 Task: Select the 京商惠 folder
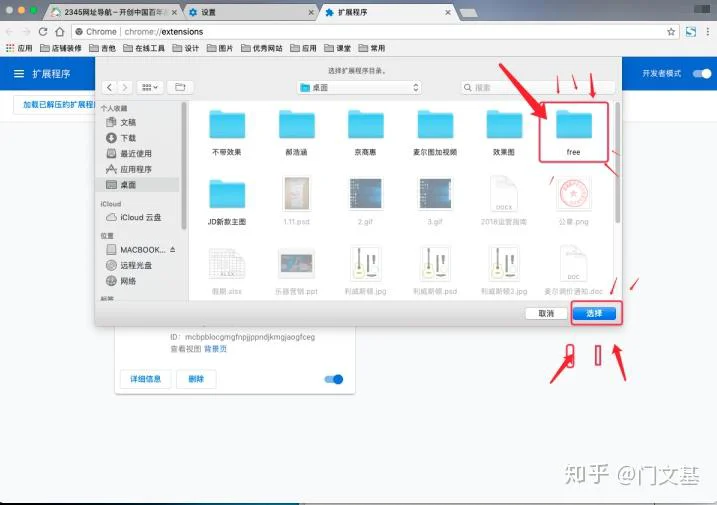pos(365,126)
